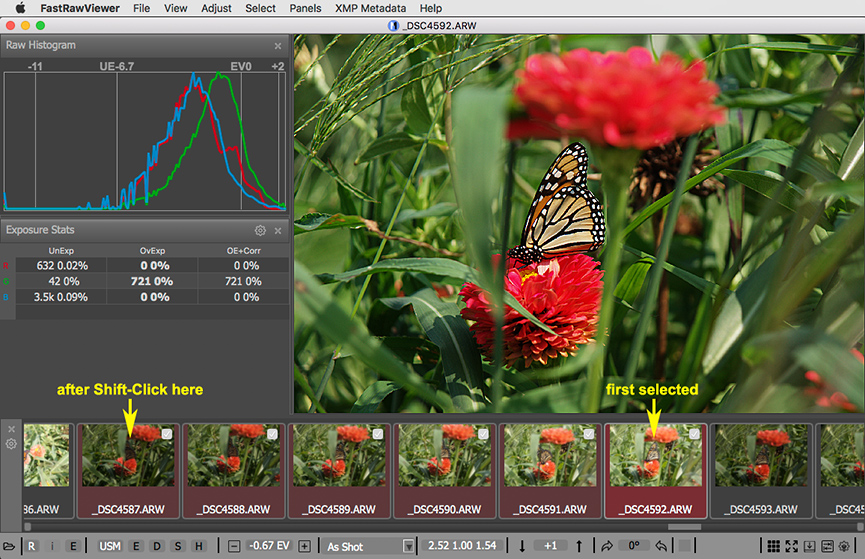Open the As Shot white balance dropdown
Viewport: 865px width, 559px height.
coord(369,546)
